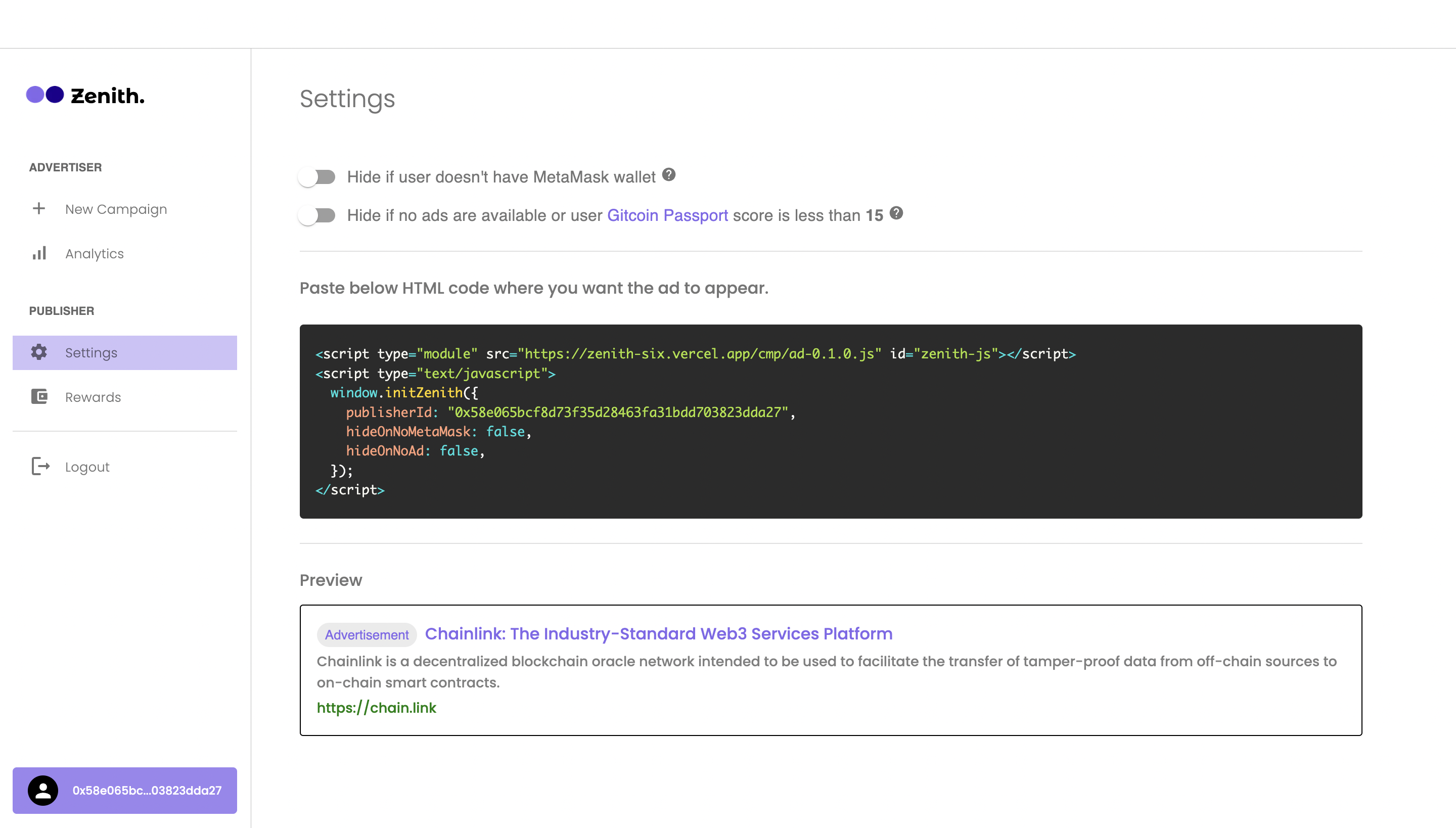Click the Rewards wallet icon
1456x828 pixels.
pos(38,396)
